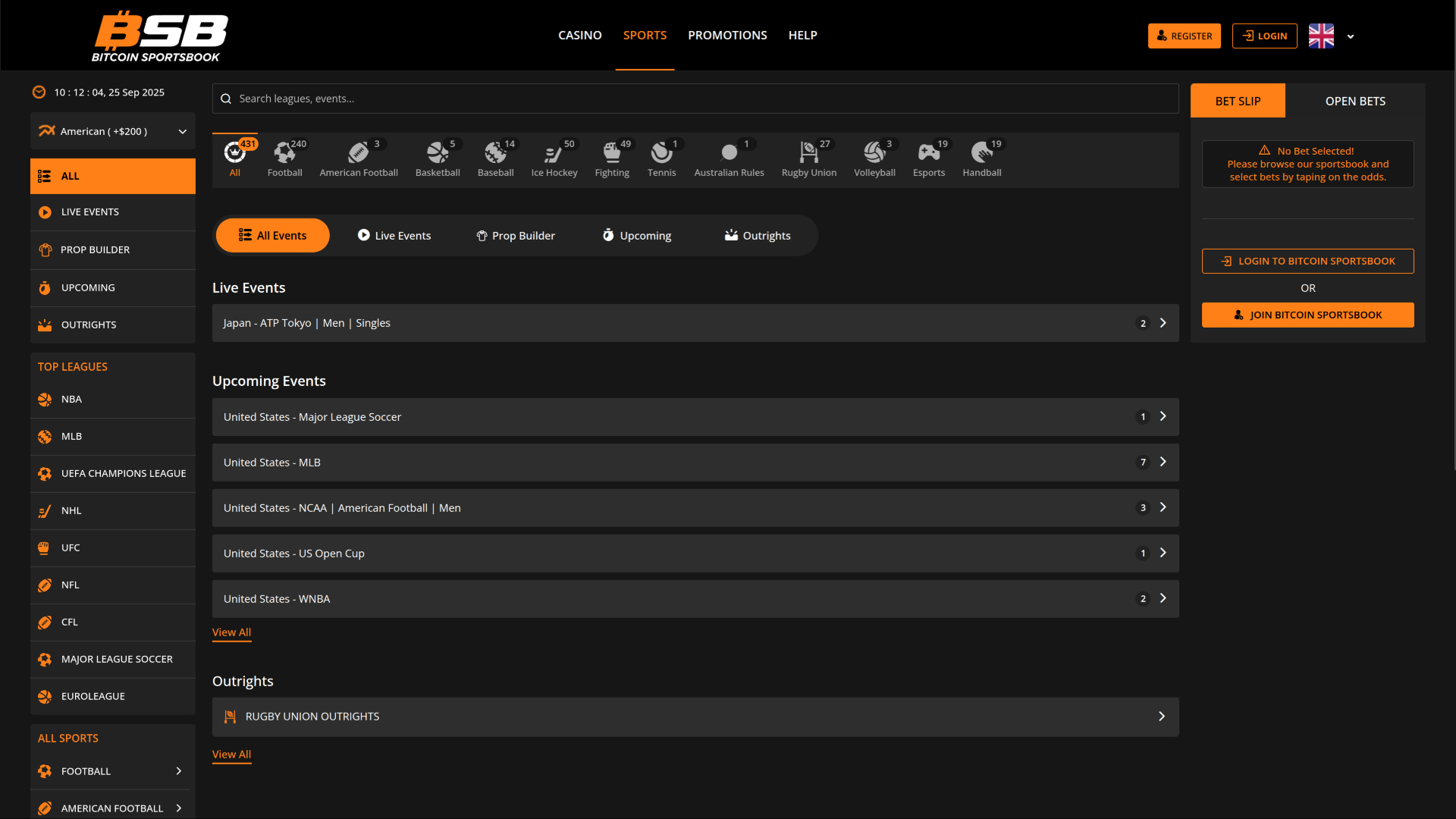Open the language flag dropdown
This screenshot has width=1456, height=819.
tap(1351, 36)
